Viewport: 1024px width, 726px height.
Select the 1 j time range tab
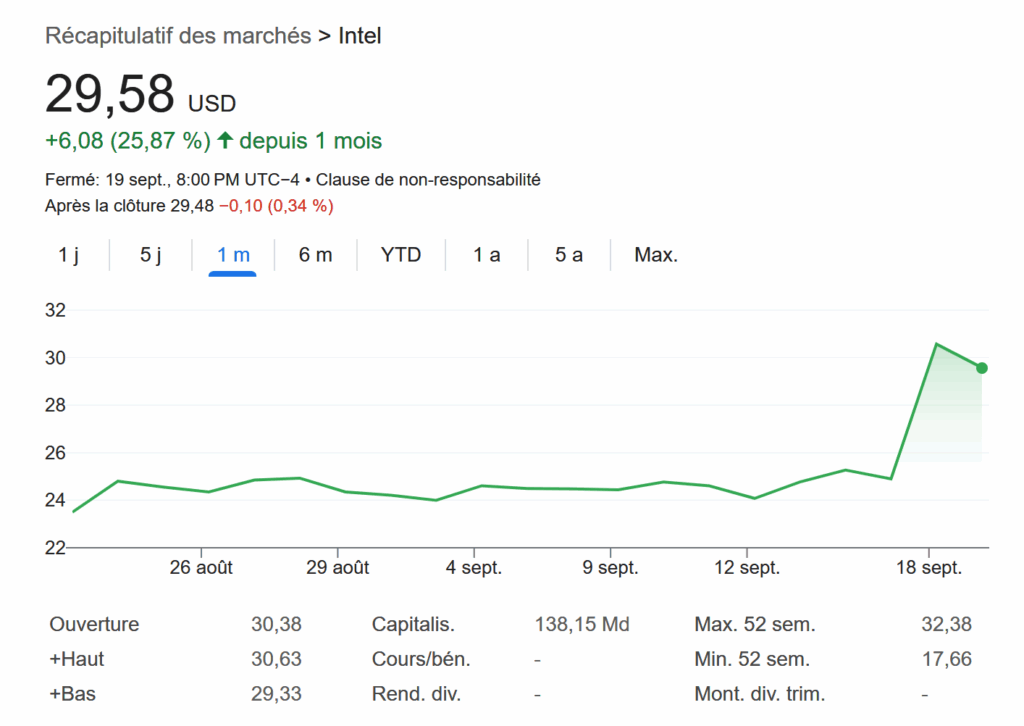pyautogui.click(x=69, y=255)
